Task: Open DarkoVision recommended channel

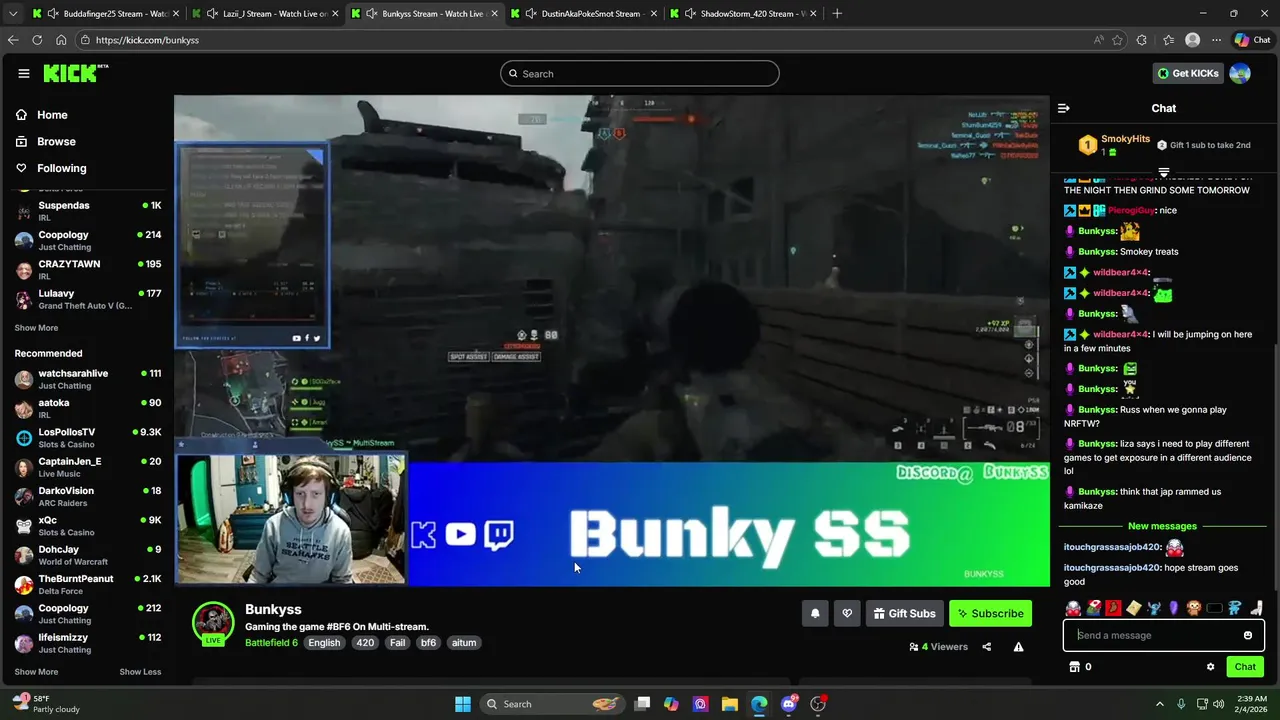Action: (x=87, y=496)
